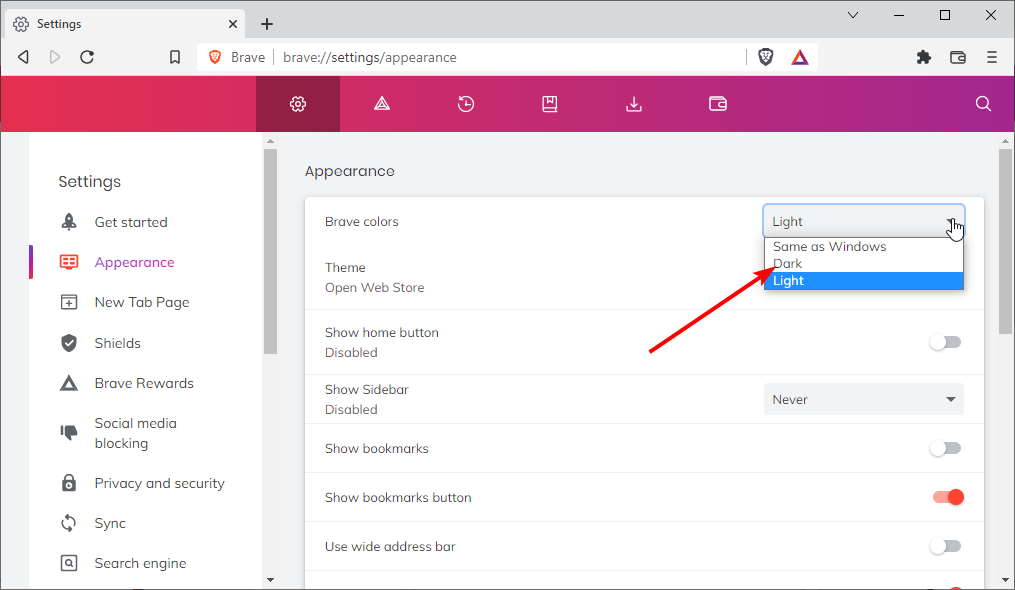Go to Privacy and security settings
1015x590 pixels.
click(x=159, y=483)
